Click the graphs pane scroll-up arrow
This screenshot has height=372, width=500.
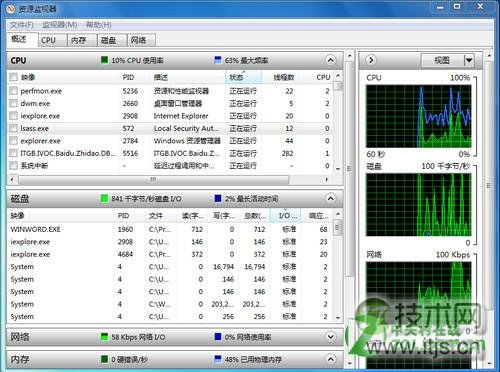(489, 55)
